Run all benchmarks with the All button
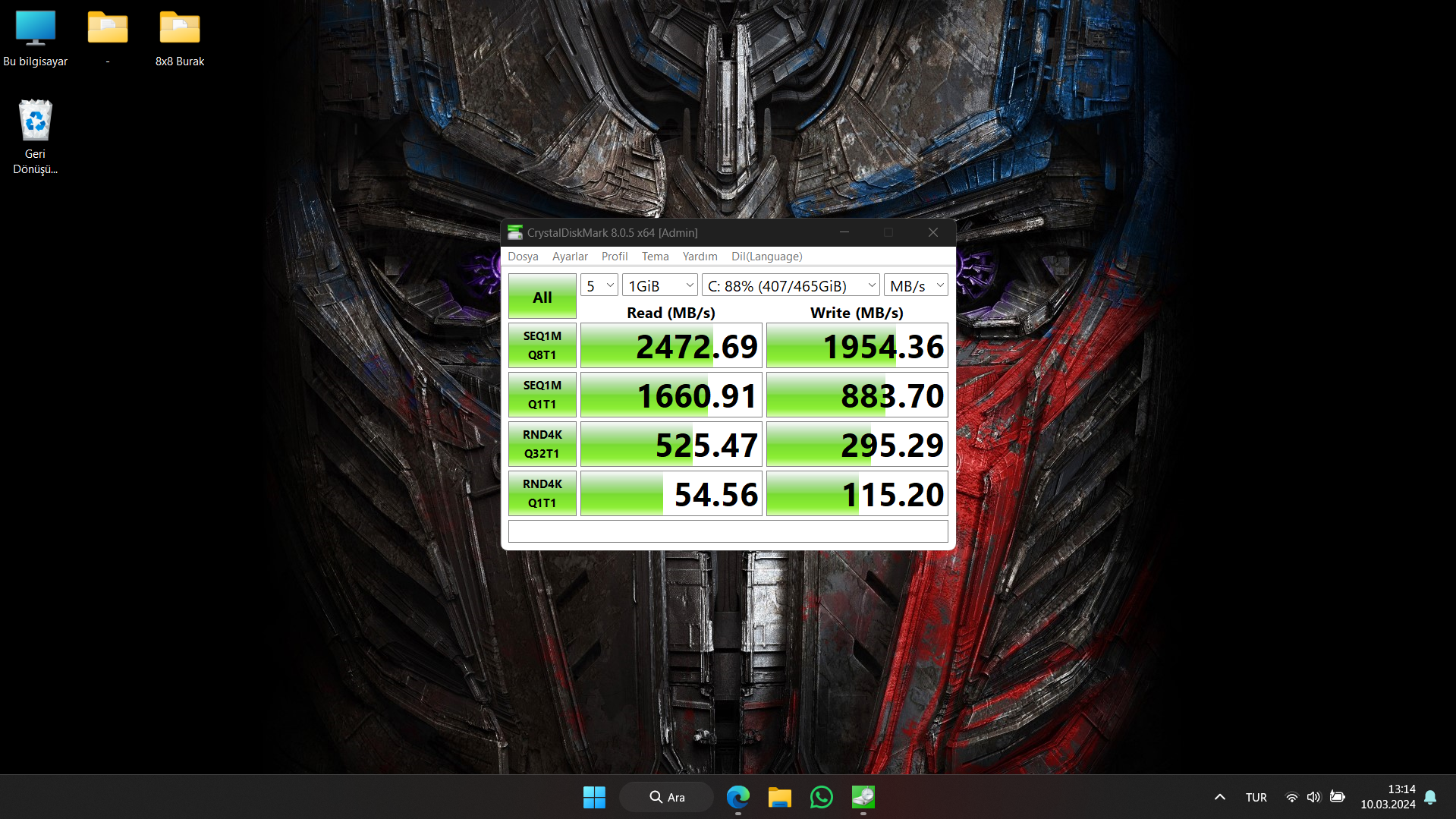The image size is (1456, 819). point(542,297)
